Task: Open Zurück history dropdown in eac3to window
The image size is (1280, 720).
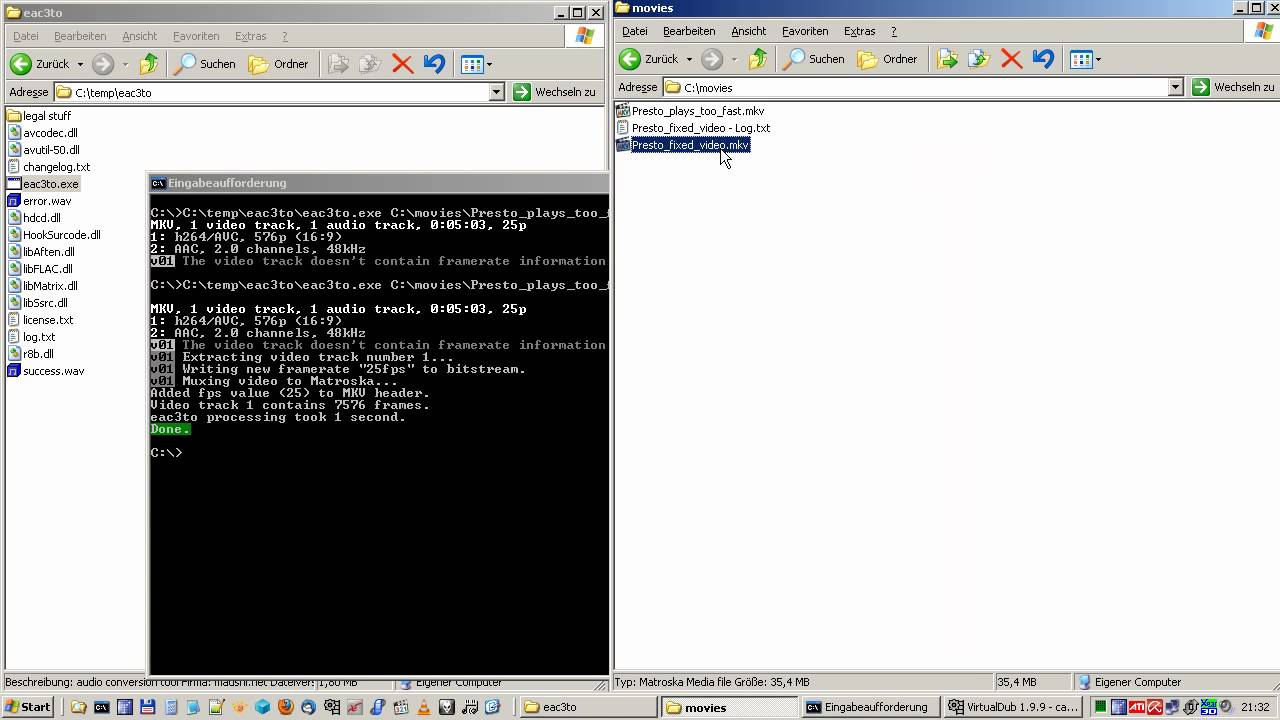Action: (x=80, y=64)
